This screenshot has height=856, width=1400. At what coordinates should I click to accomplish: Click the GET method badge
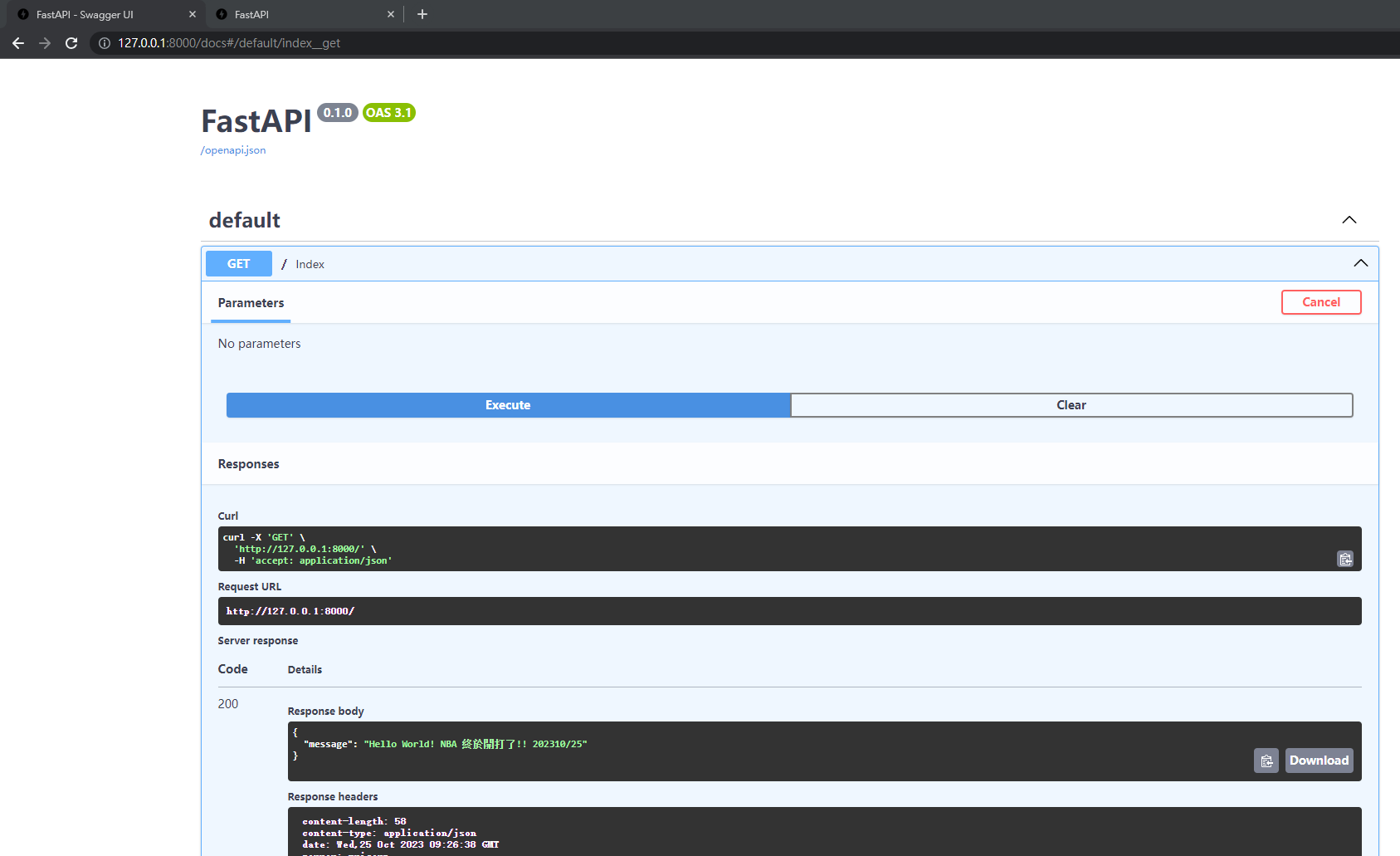coord(239,263)
